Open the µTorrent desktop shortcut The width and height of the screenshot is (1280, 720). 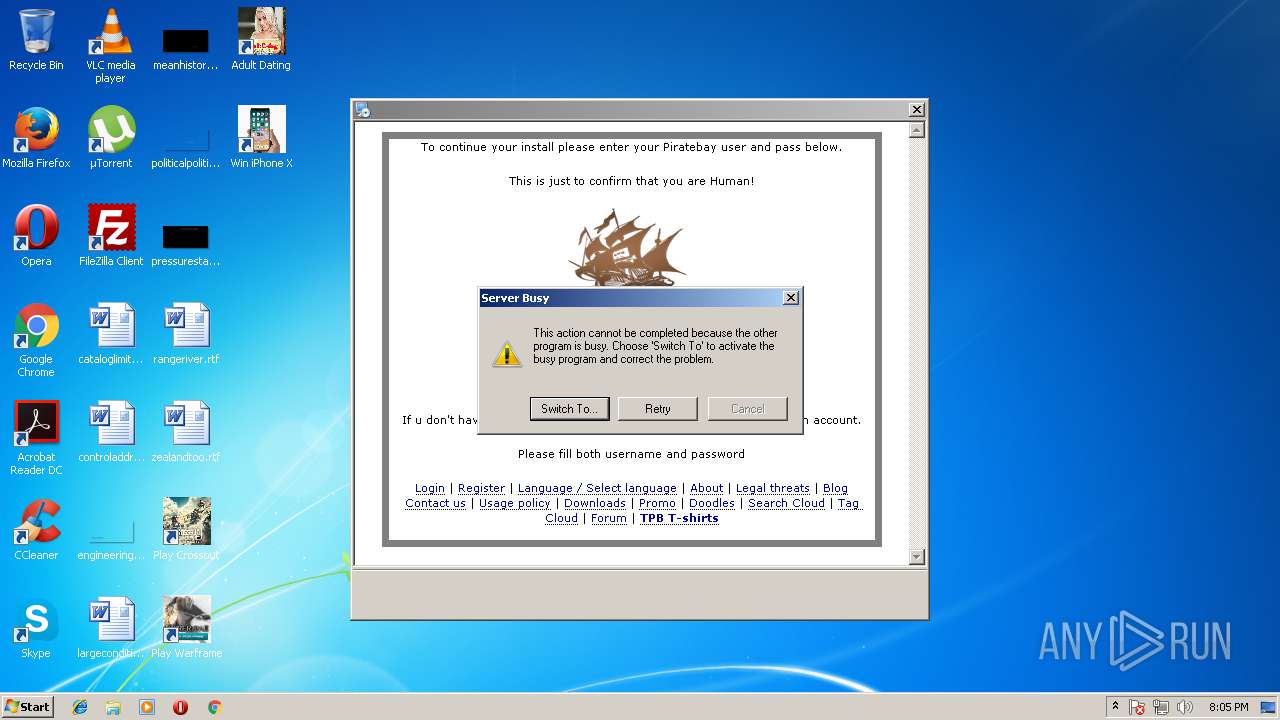click(110, 138)
